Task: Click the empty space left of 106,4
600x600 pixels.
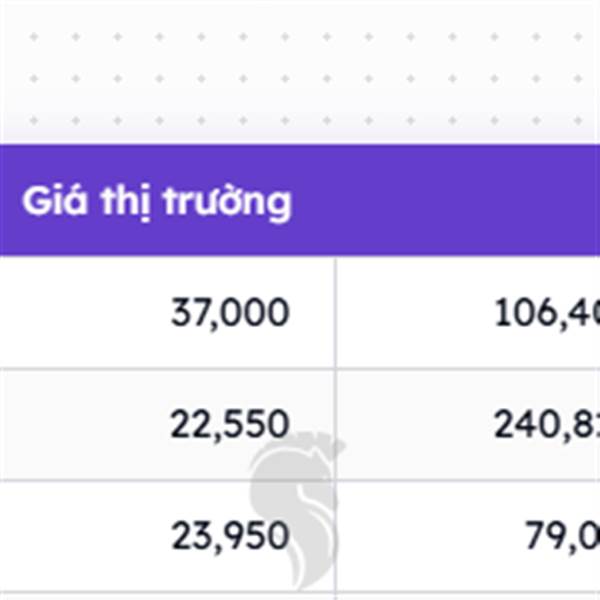Action: coord(415,313)
